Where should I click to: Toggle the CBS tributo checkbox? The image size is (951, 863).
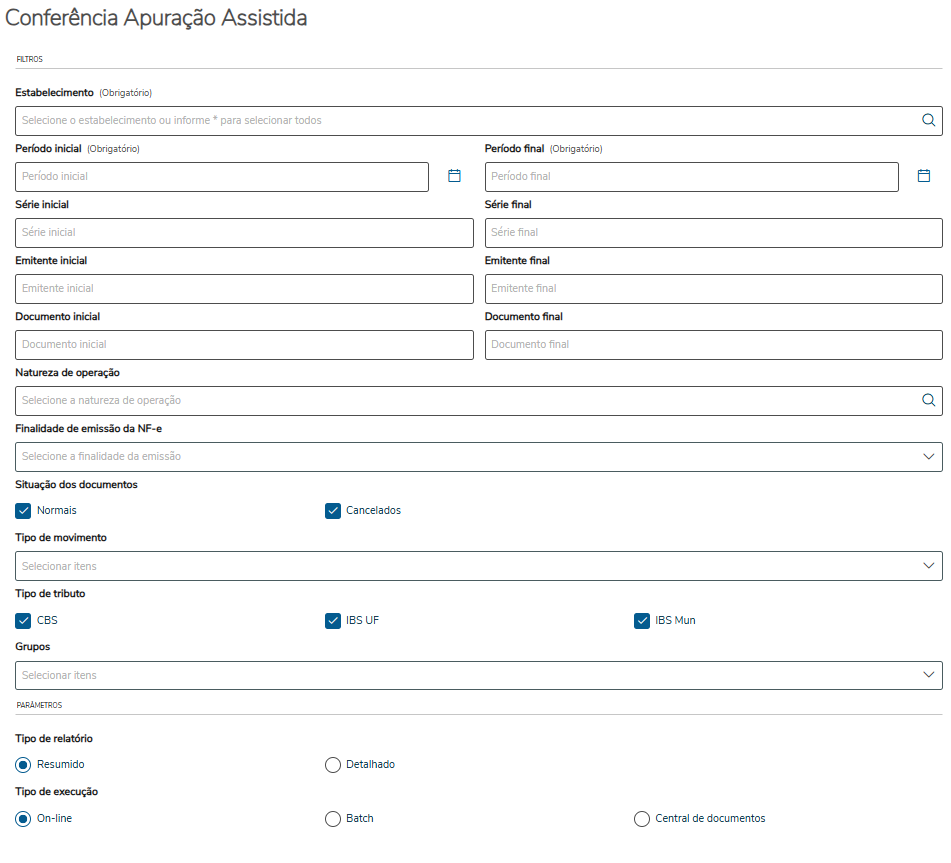pos(24,620)
